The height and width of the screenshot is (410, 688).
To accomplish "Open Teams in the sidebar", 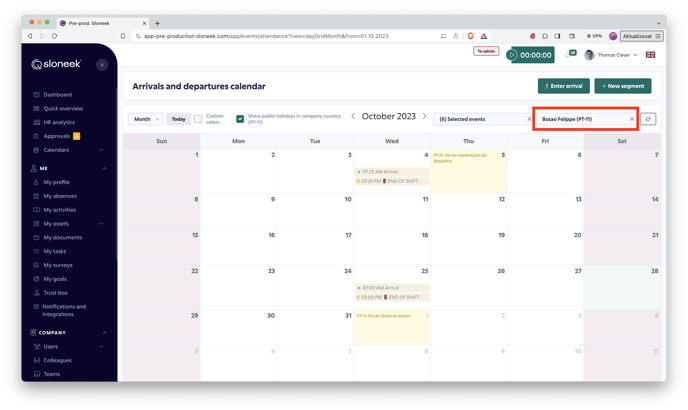I will 51,374.
